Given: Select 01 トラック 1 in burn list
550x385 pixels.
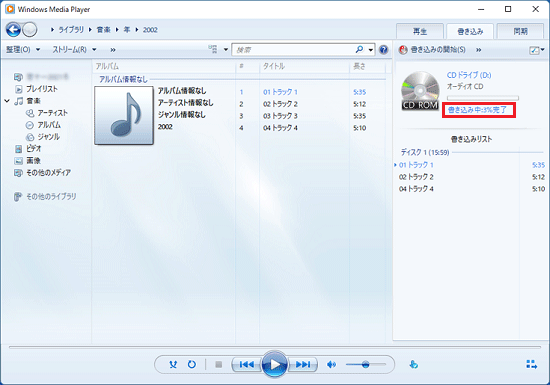Looking at the screenshot, I should (x=416, y=165).
